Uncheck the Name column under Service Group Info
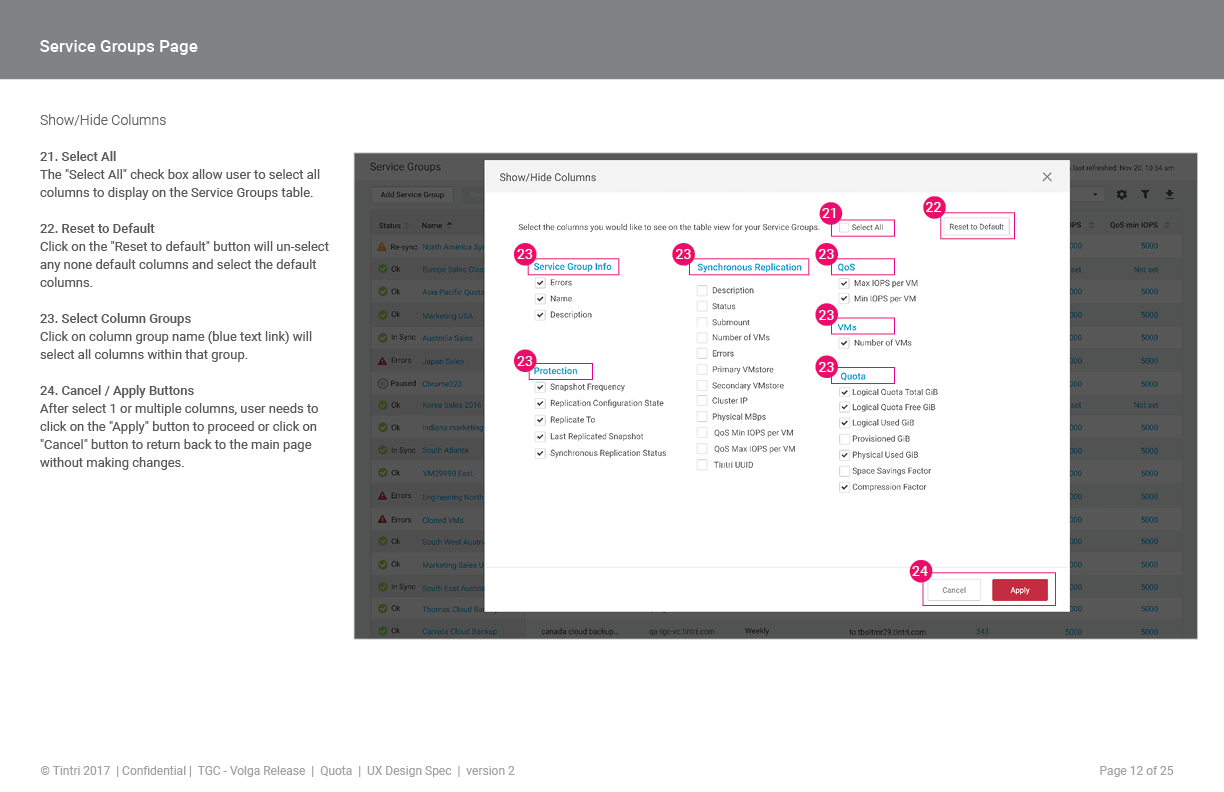This screenshot has width=1224, height=792. pyautogui.click(x=540, y=298)
